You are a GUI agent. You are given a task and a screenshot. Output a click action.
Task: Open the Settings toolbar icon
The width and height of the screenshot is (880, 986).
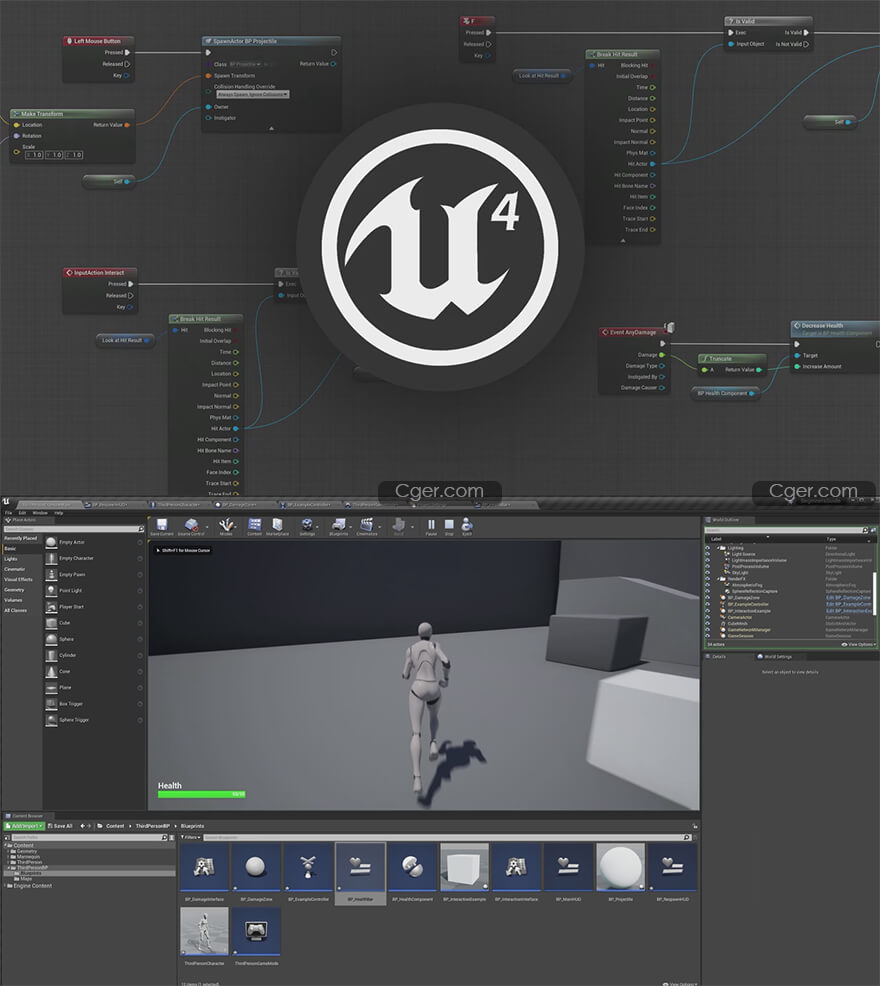pos(307,526)
